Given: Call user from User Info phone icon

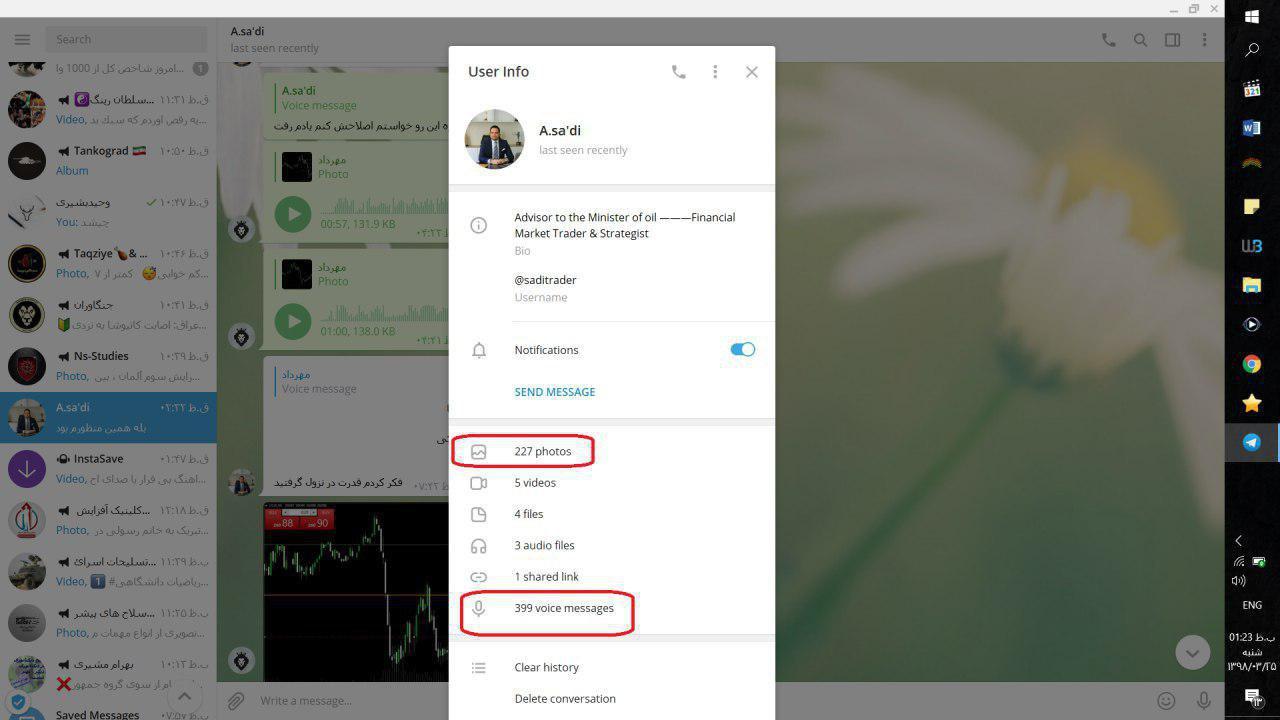Looking at the screenshot, I should pyautogui.click(x=678, y=72).
